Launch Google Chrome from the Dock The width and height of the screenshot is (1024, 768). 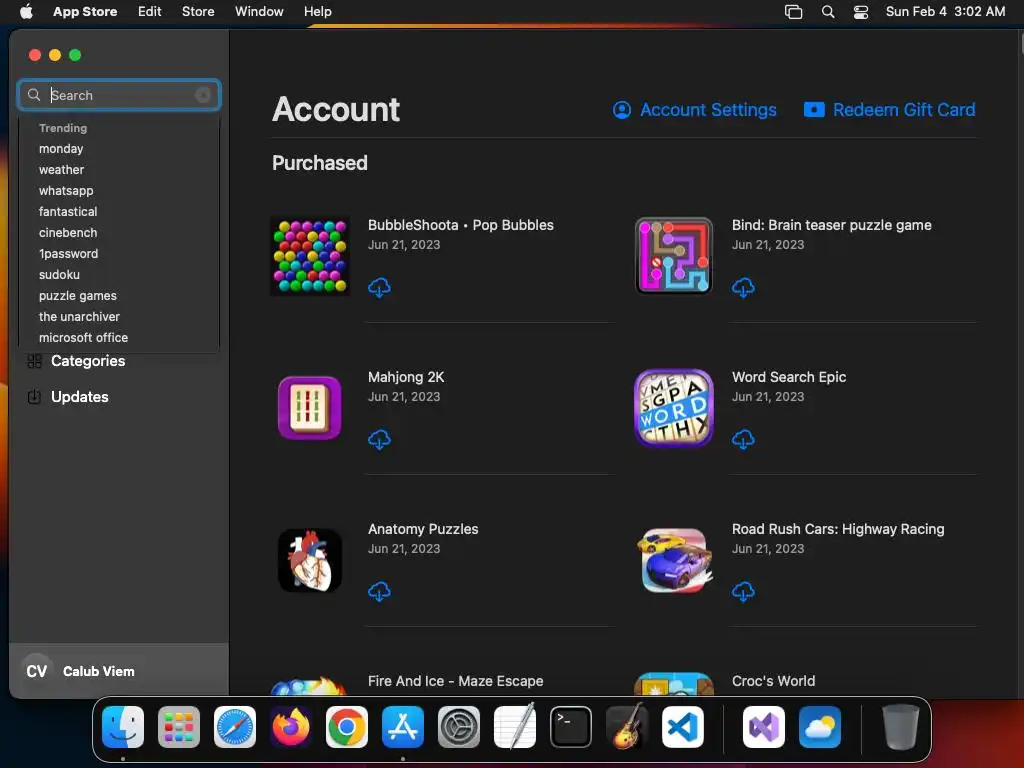coord(347,727)
